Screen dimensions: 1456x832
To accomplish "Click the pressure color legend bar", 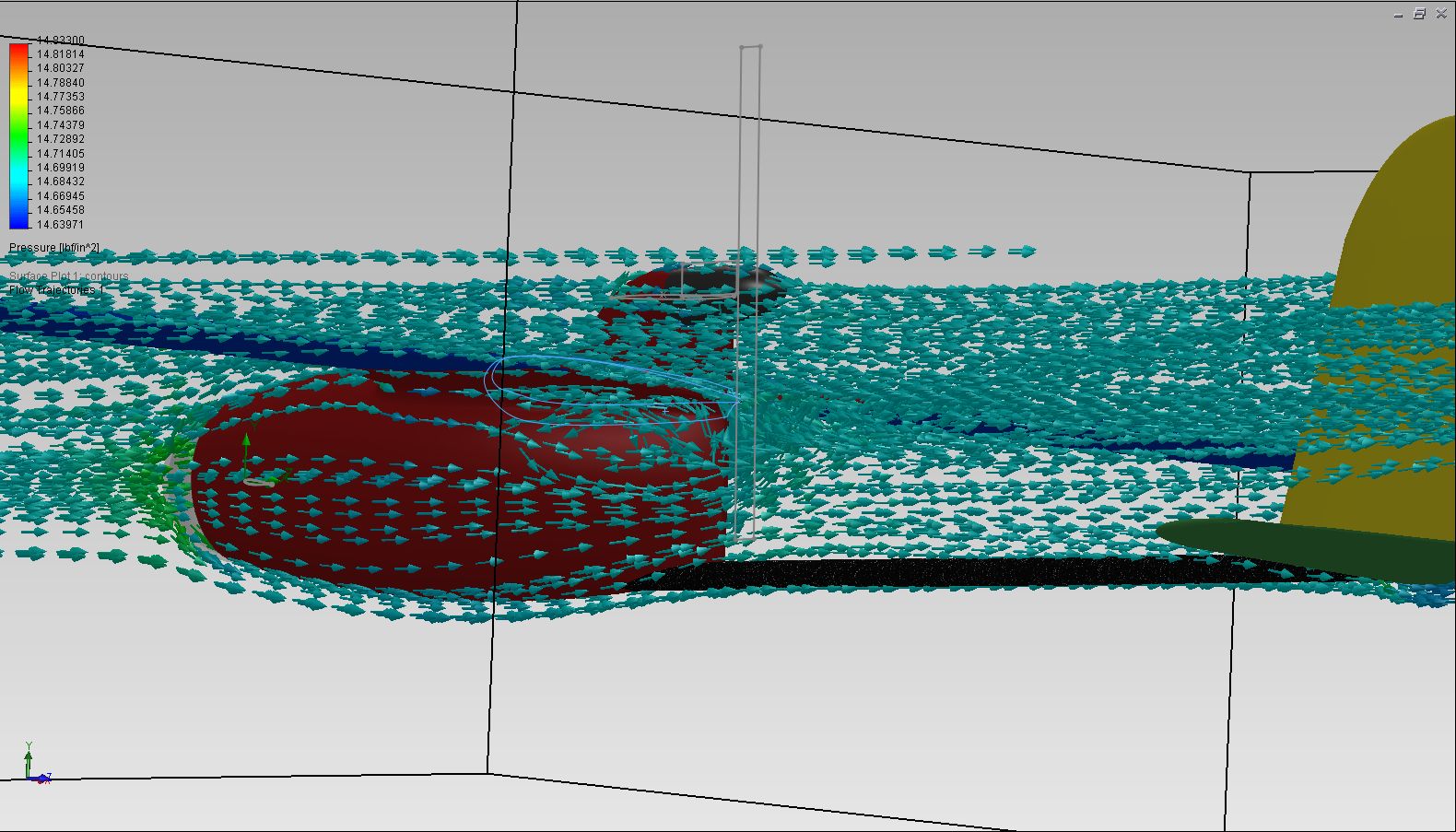I will point(18,135).
